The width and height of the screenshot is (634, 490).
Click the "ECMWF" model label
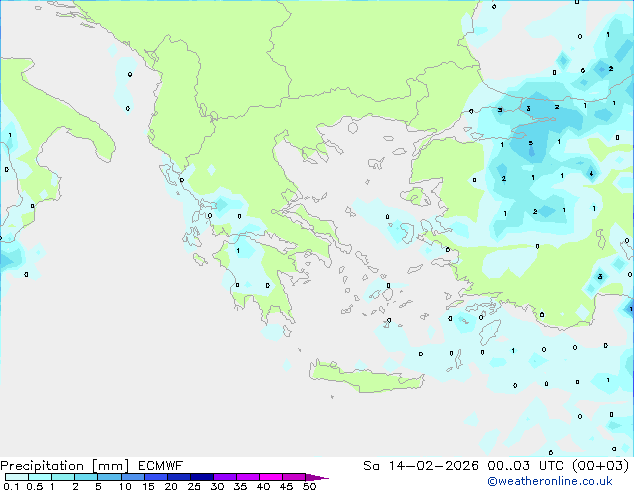pyautogui.click(x=161, y=466)
